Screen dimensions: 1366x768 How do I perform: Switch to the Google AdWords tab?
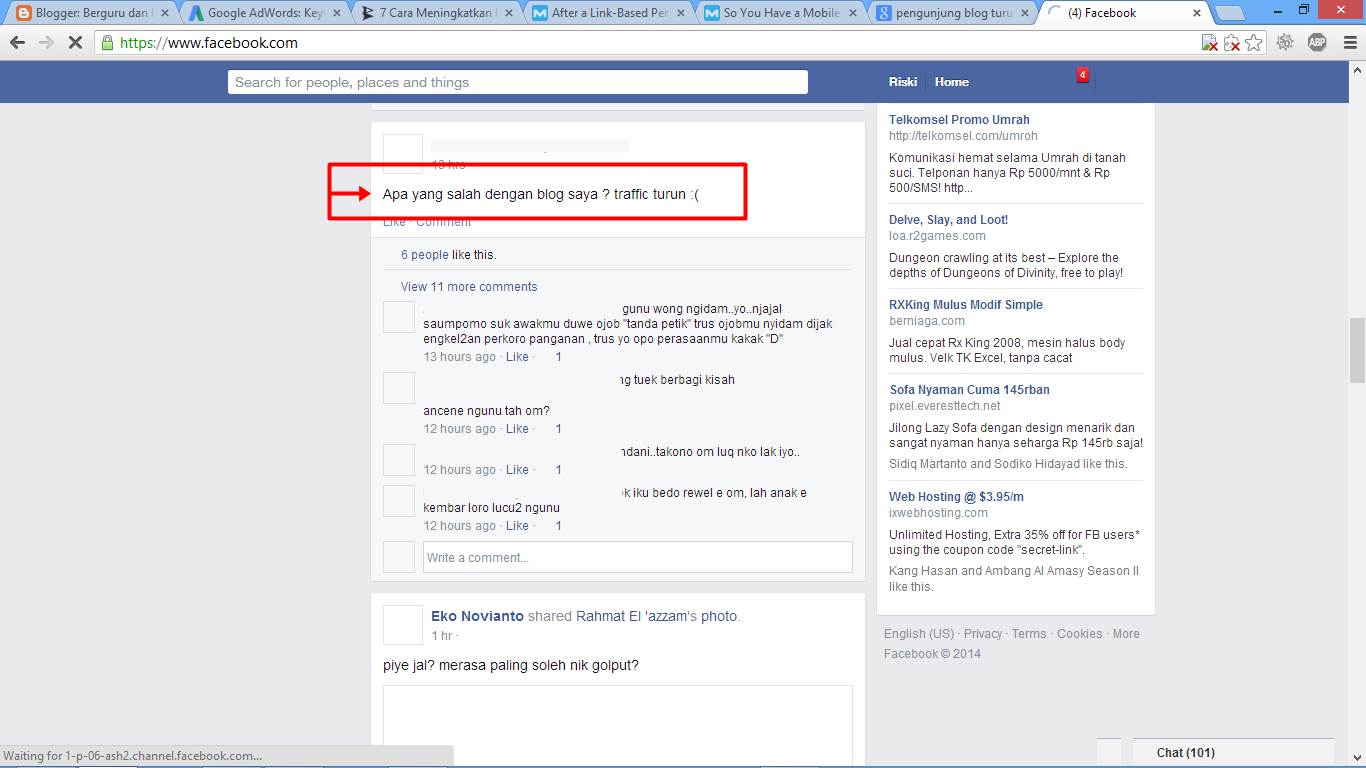click(262, 13)
